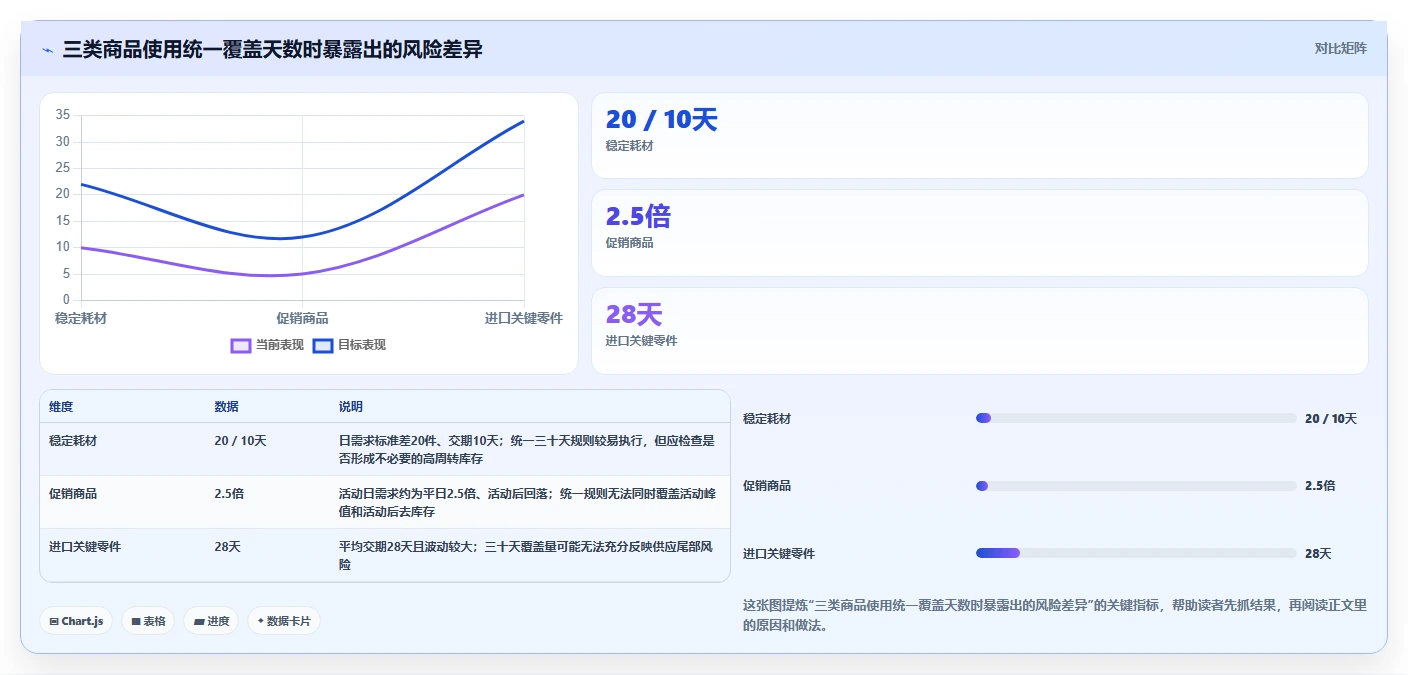
Task: Open the 2.5倍 data card
Action: pyautogui.click(x=980, y=233)
